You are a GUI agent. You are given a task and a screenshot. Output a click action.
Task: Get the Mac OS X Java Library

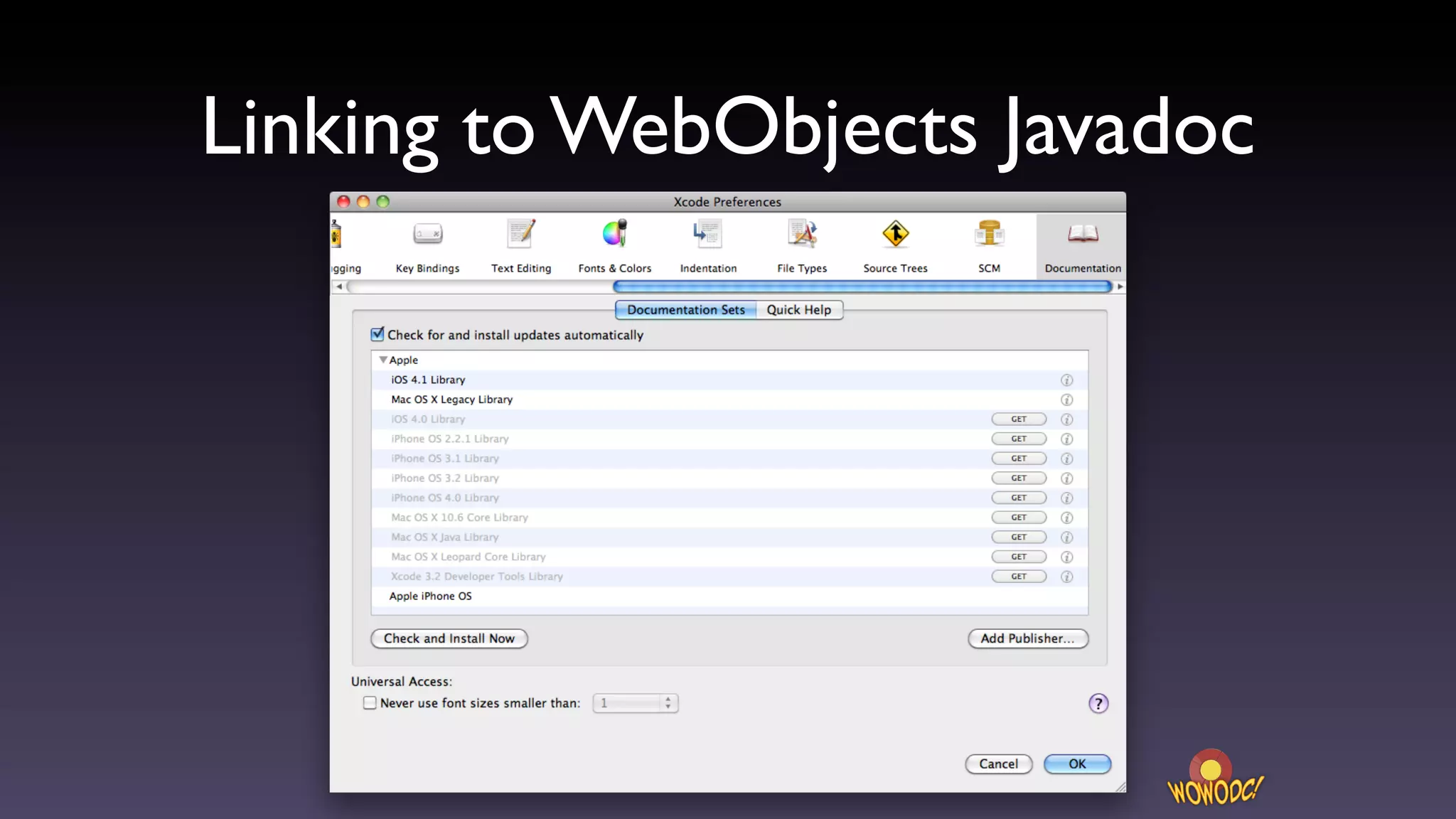1018,537
